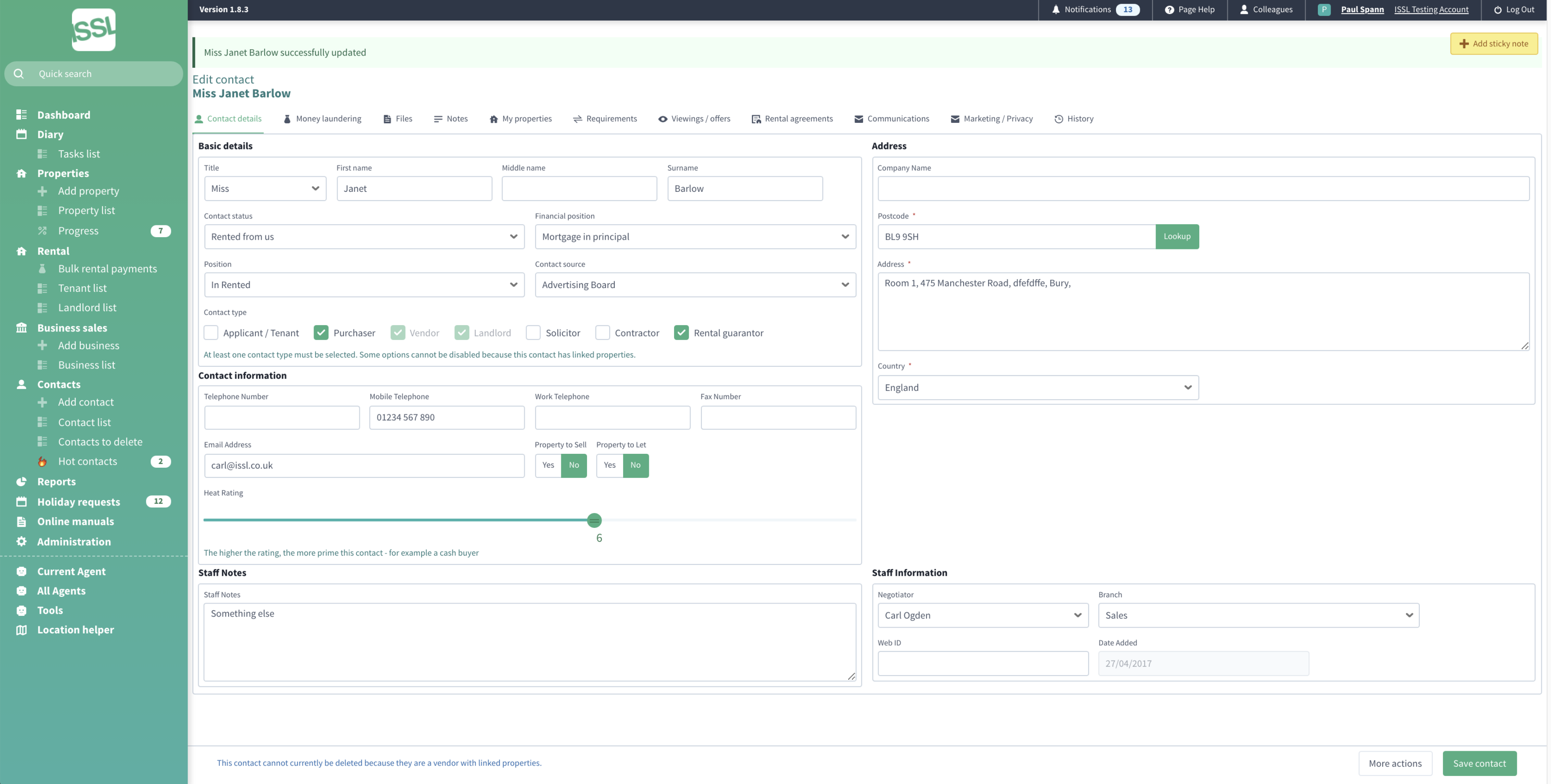Click the ISSL logo in sidebar
Viewport: 1551px width, 784px height.
point(93,29)
